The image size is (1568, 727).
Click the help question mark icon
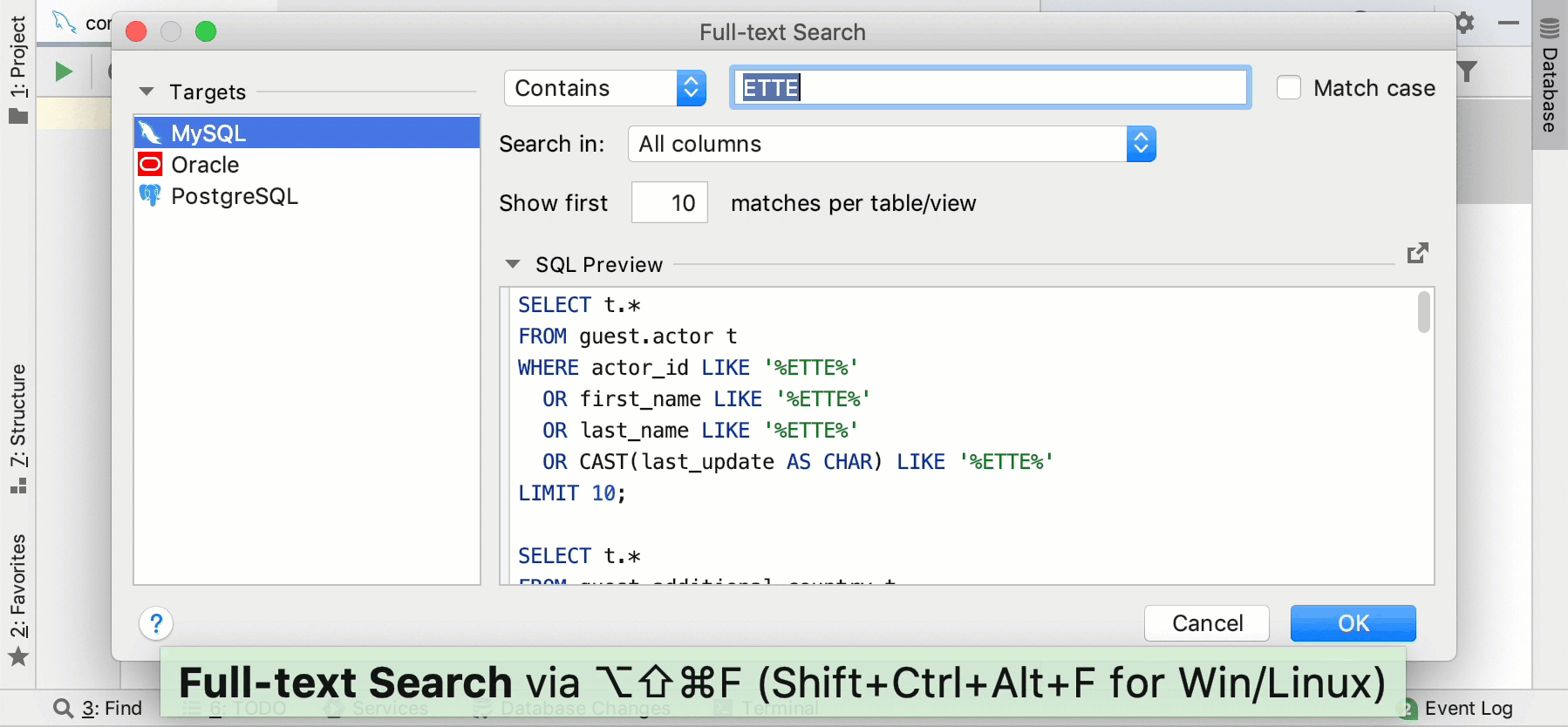[156, 623]
